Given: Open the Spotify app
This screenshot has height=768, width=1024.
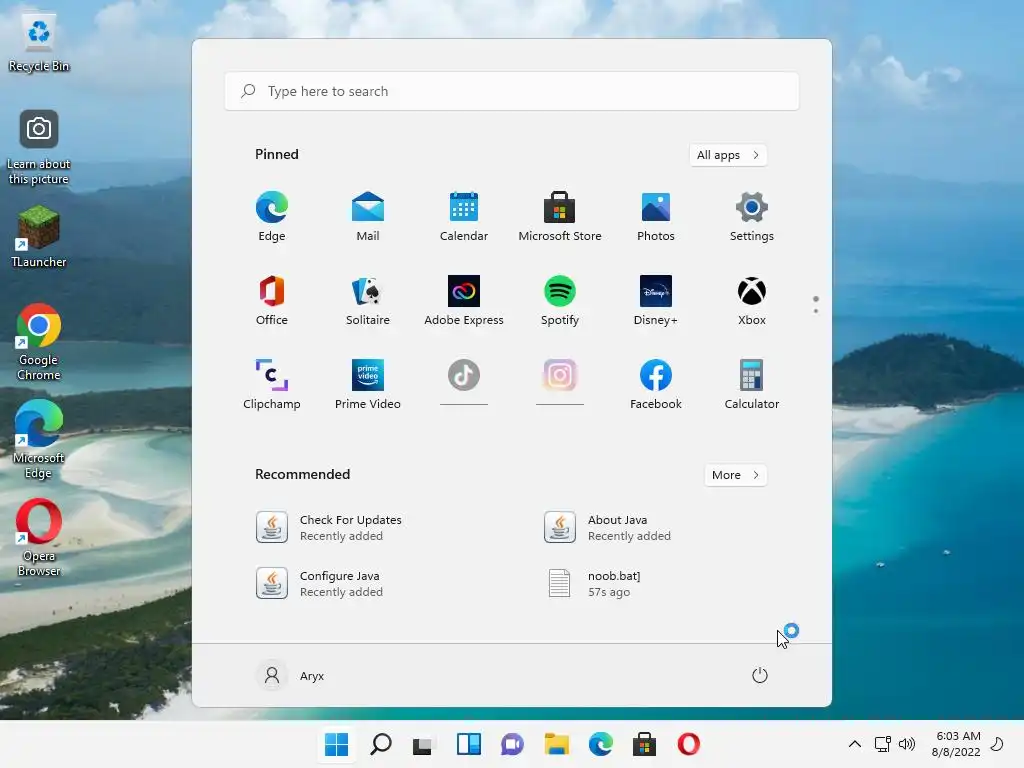Looking at the screenshot, I should coord(560,300).
